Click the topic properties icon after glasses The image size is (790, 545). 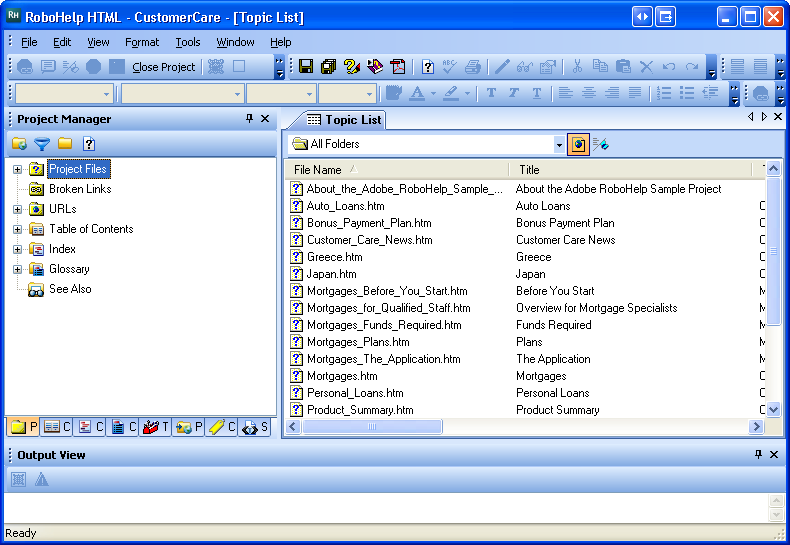548,66
